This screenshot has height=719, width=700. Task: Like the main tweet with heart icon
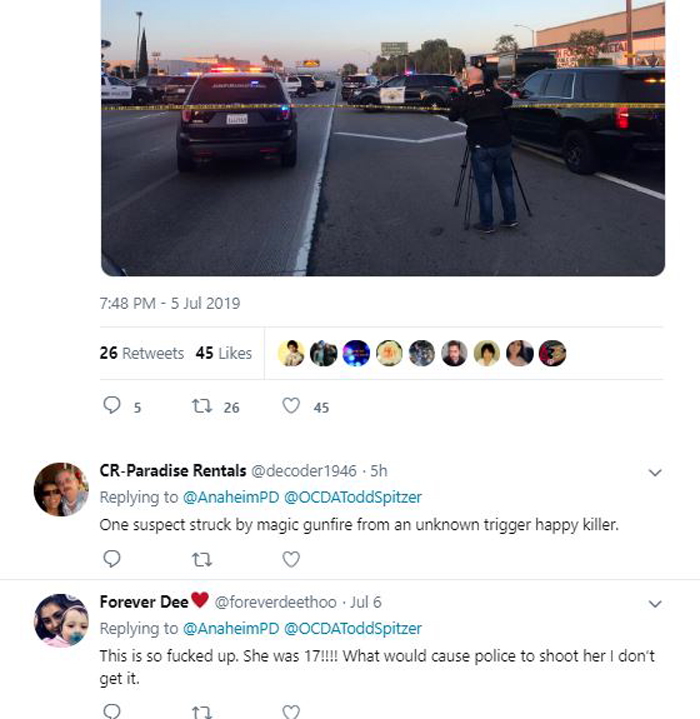[x=291, y=406]
